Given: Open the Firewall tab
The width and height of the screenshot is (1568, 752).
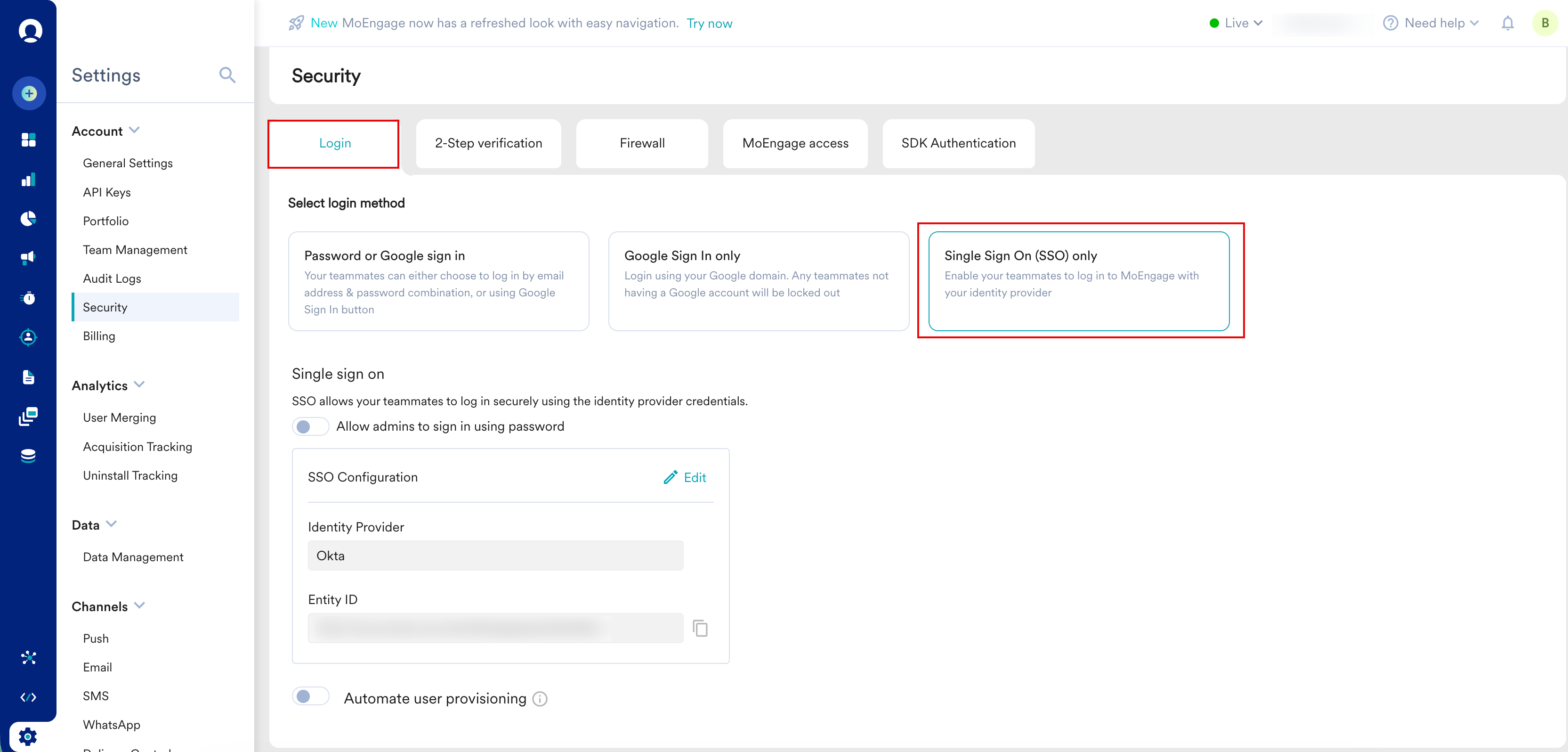Looking at the screenshot, I should (x=642, y=143).
